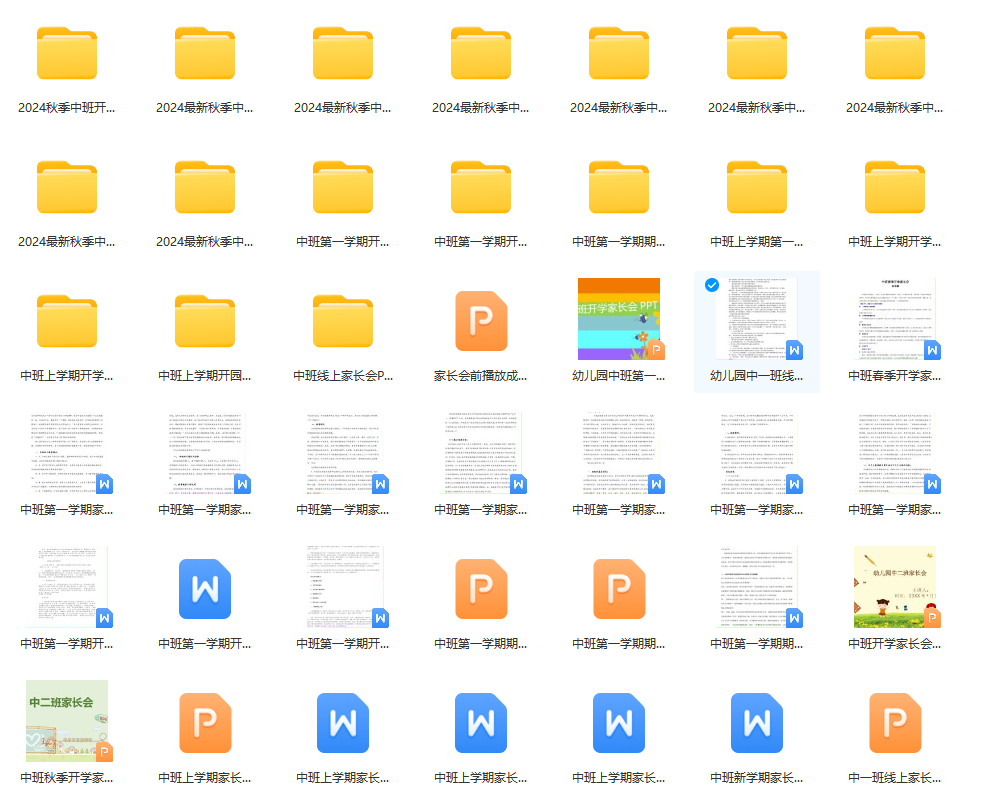Open the 中班线上家长会P folder
This screenshot has width=993, height=809.
click(x=342, y=320)
